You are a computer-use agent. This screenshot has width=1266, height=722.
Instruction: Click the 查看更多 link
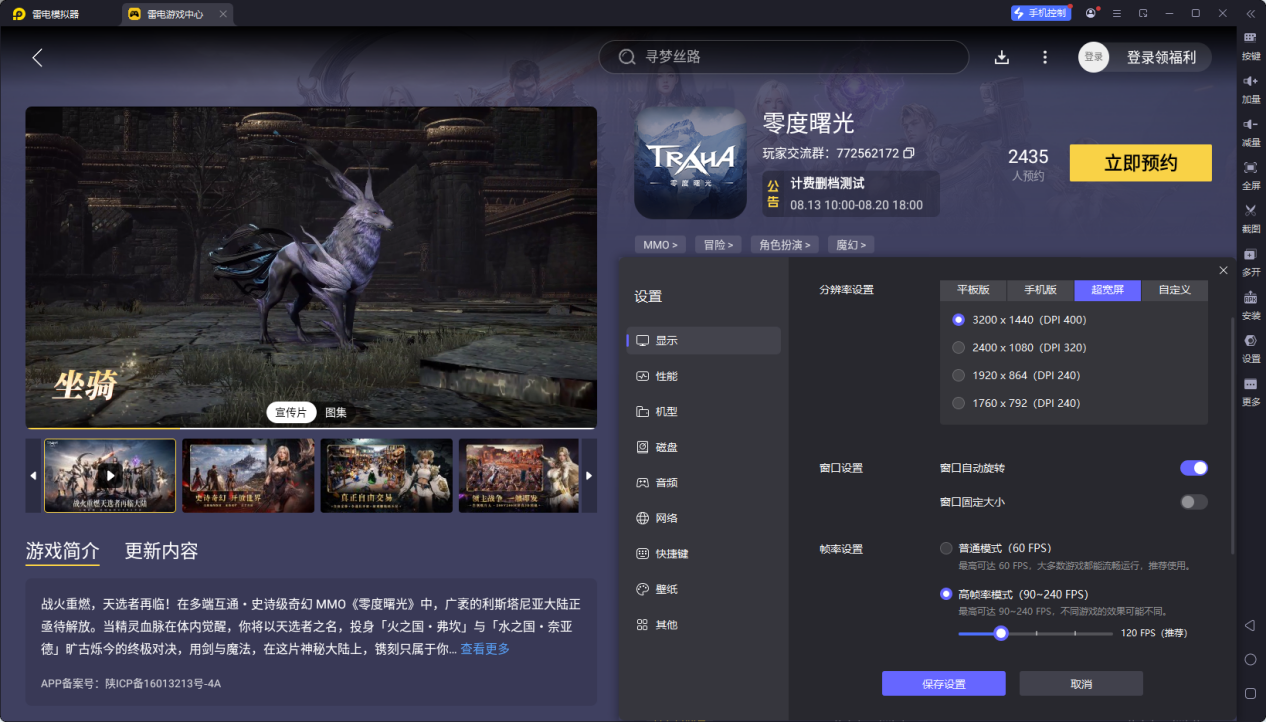[x=485, y=649]
